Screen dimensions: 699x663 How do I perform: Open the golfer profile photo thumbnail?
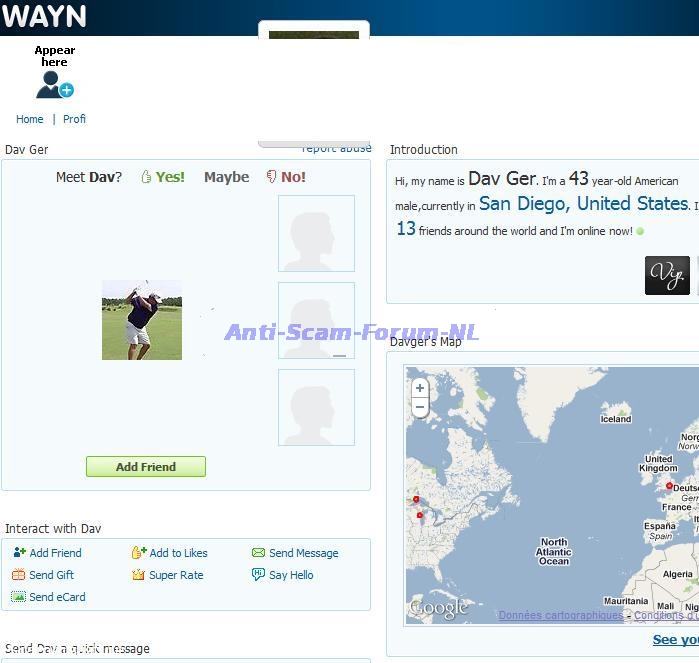[x=142, y=320]
